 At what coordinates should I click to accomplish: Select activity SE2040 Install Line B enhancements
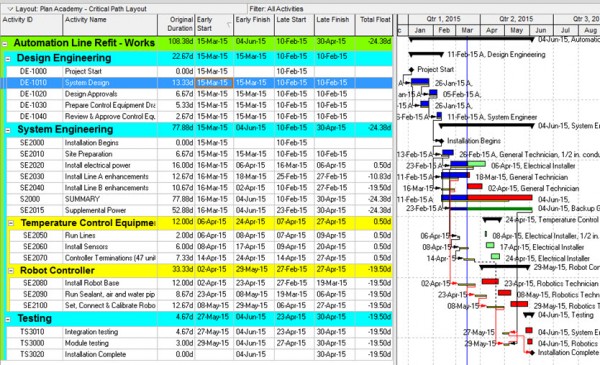[x=197, y=188]
